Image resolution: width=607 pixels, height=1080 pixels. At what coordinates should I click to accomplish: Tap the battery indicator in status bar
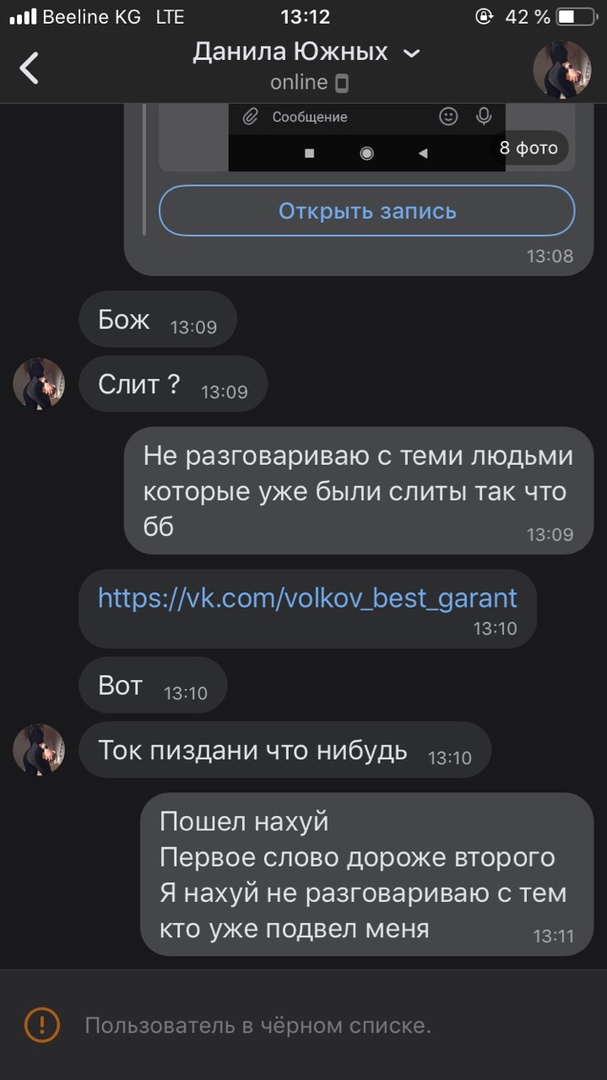[575, 17]
